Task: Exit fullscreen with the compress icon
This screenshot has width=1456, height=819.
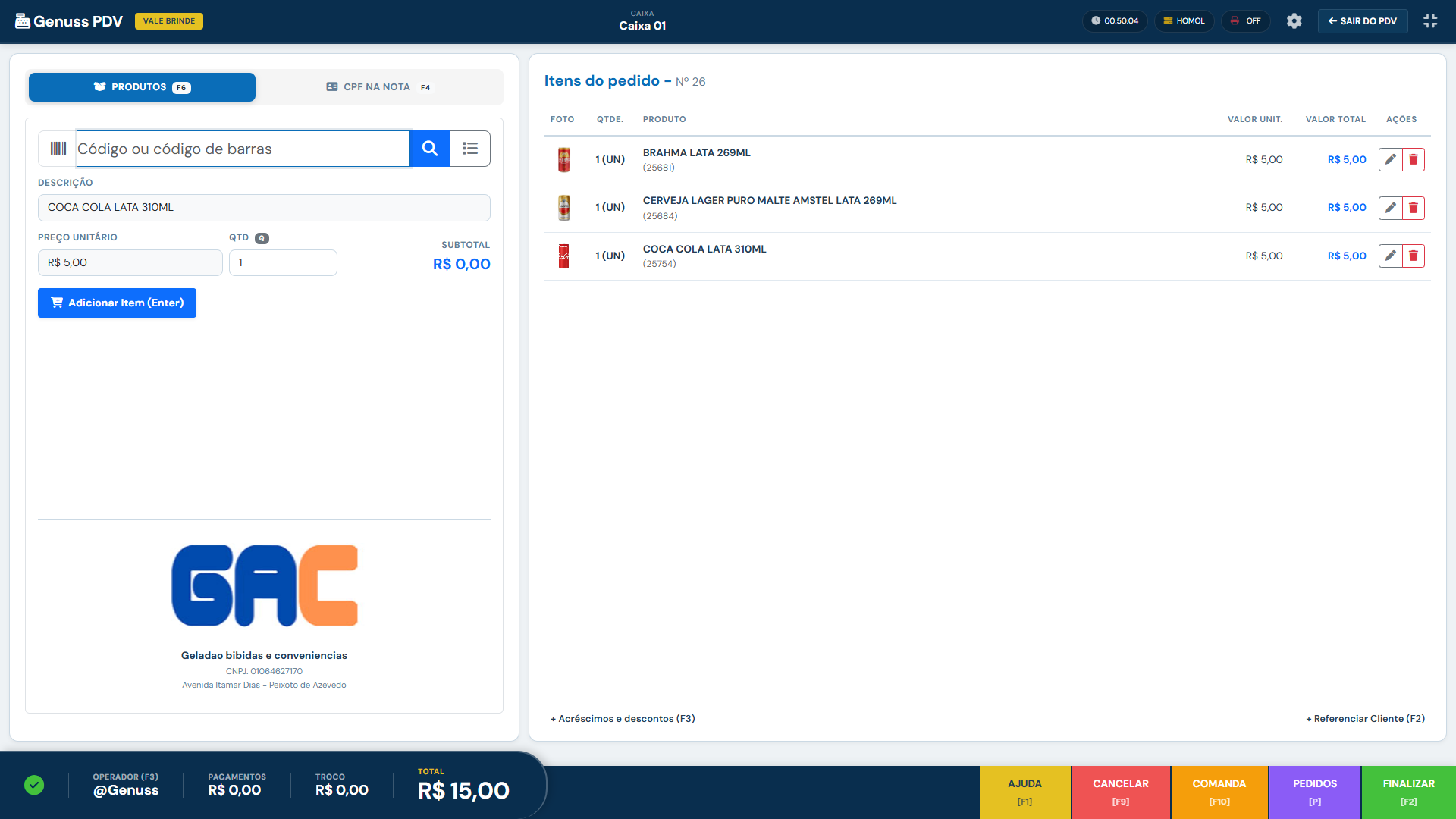Action: (1430, 21)
